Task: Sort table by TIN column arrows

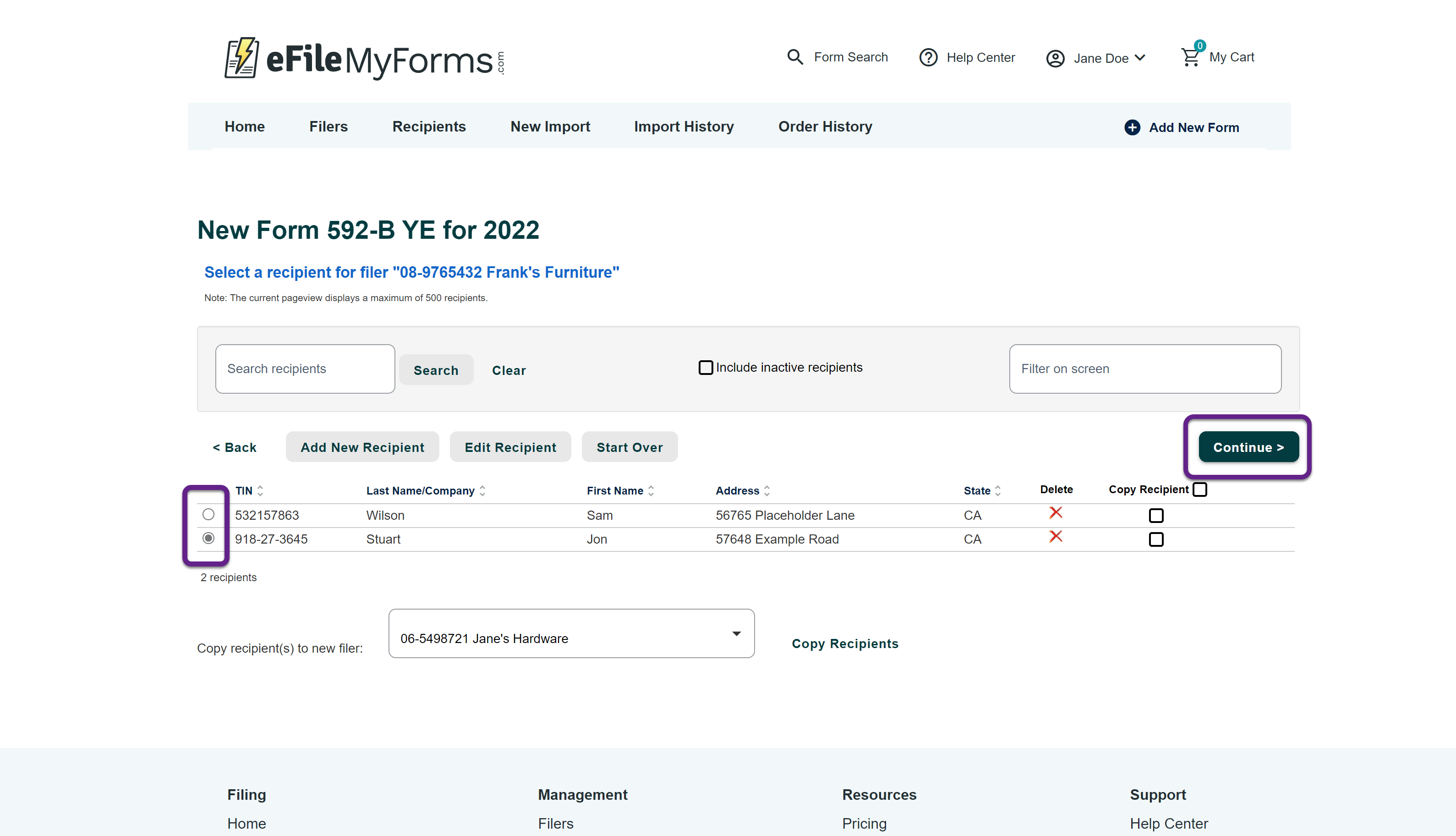Action: (261, 491)
